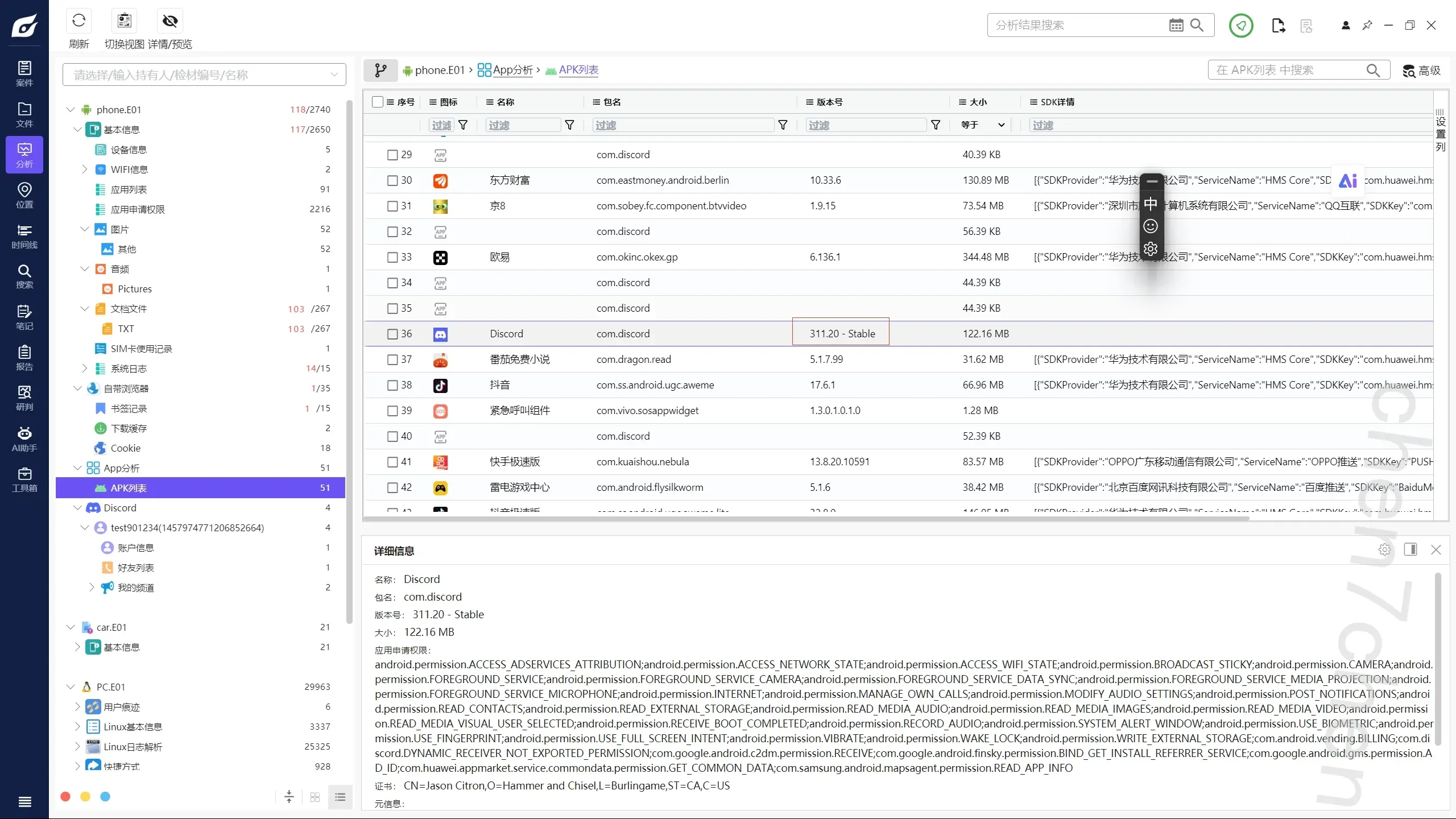Open the AI助手 sidebar icon

point(24,439)
